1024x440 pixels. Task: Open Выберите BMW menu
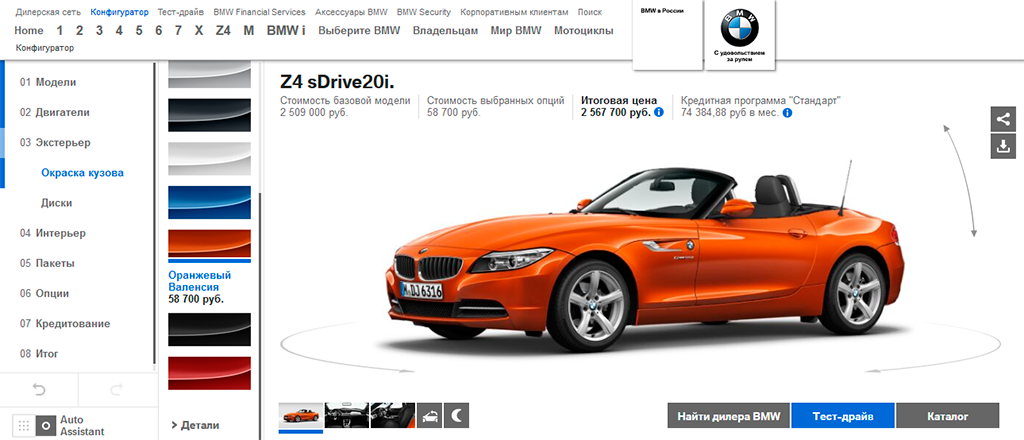[359, 31]
